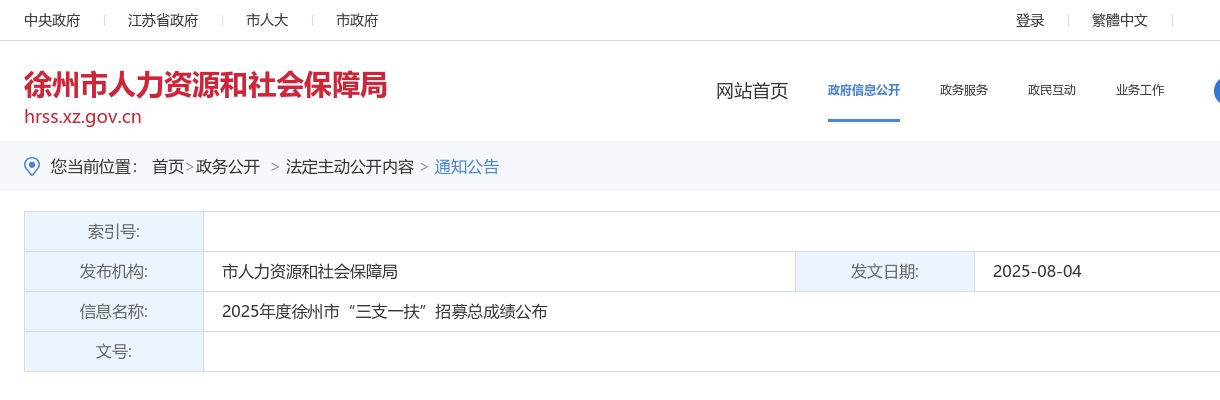Click the blue circular button beside 业务工作
1220x400 pixels.
(1216, 90)
